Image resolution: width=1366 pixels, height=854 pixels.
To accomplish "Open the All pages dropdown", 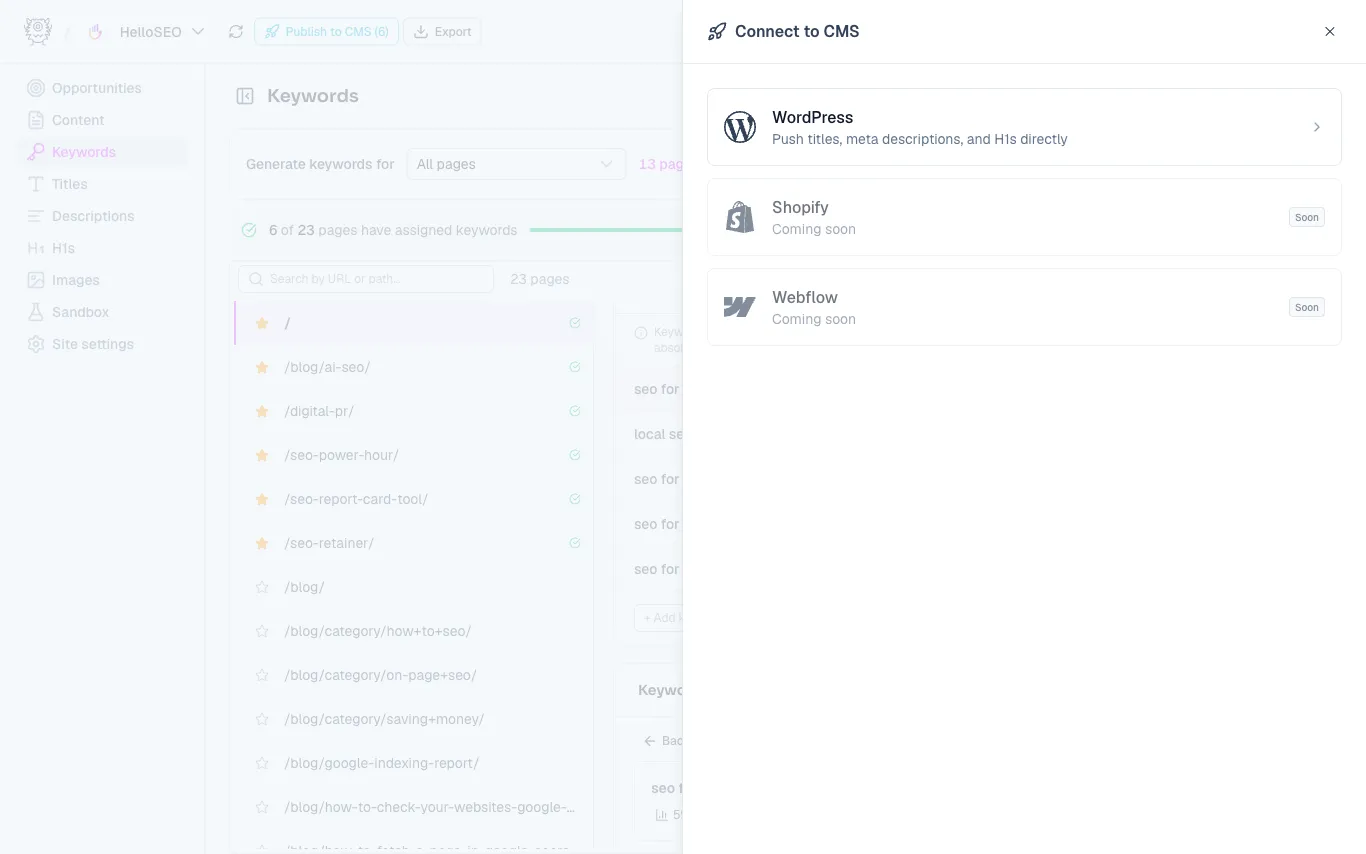I will [516, 164].
